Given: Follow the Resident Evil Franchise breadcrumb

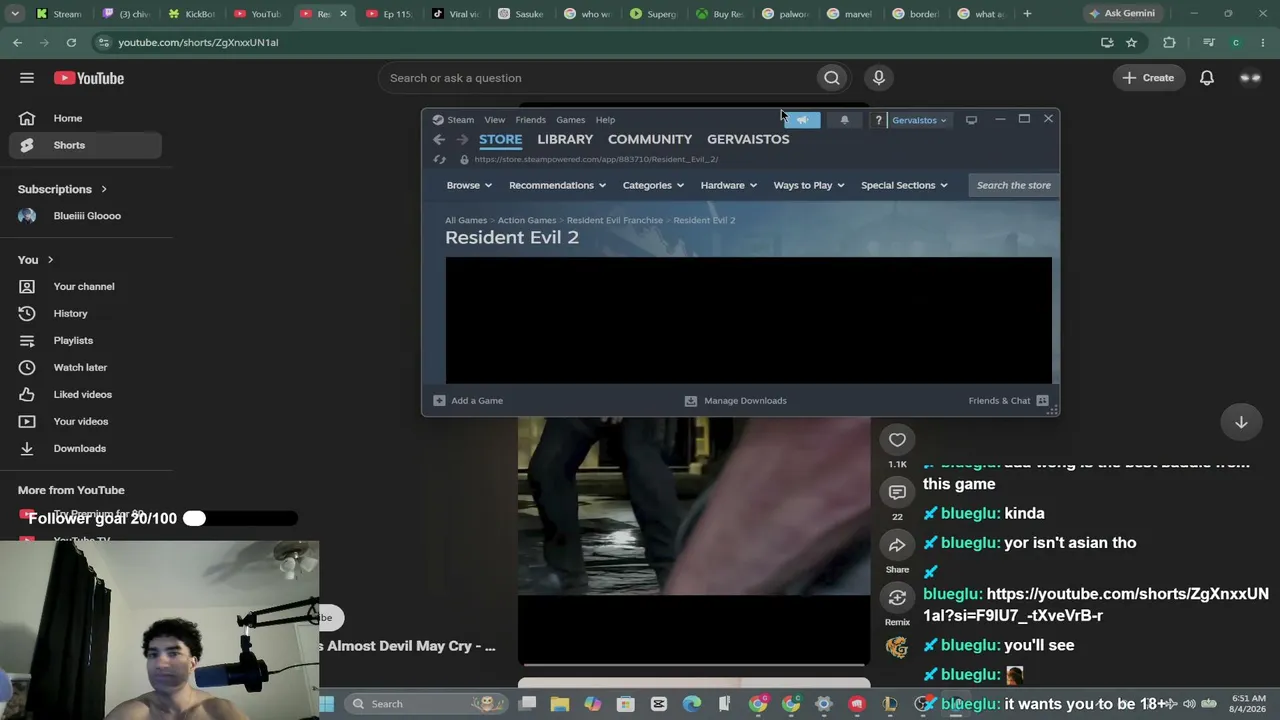Looking at the screenshot, I should pos(615,220).
